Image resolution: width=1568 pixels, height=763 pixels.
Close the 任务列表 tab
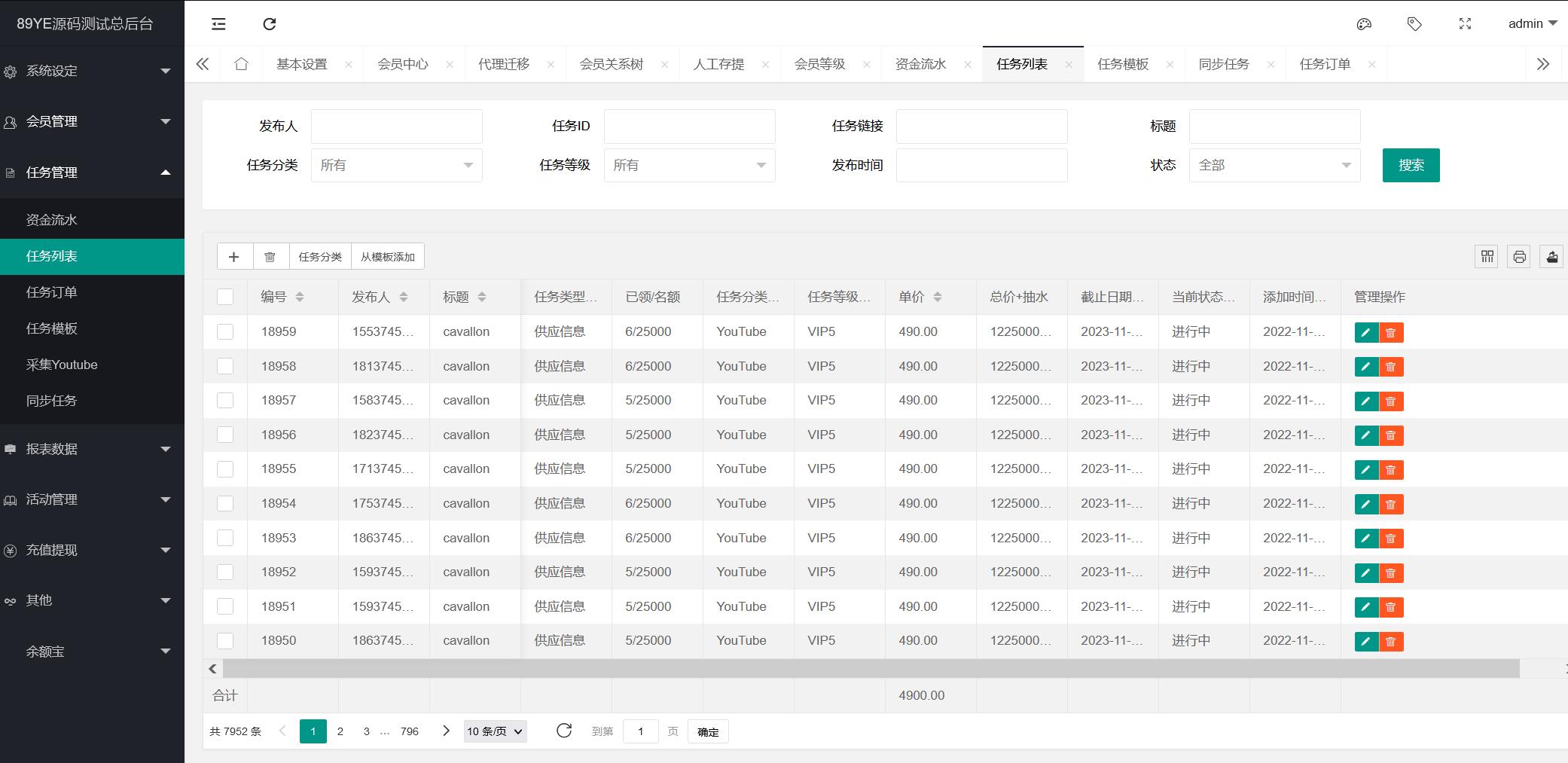pyautogui.click(x=1069, y=65)
